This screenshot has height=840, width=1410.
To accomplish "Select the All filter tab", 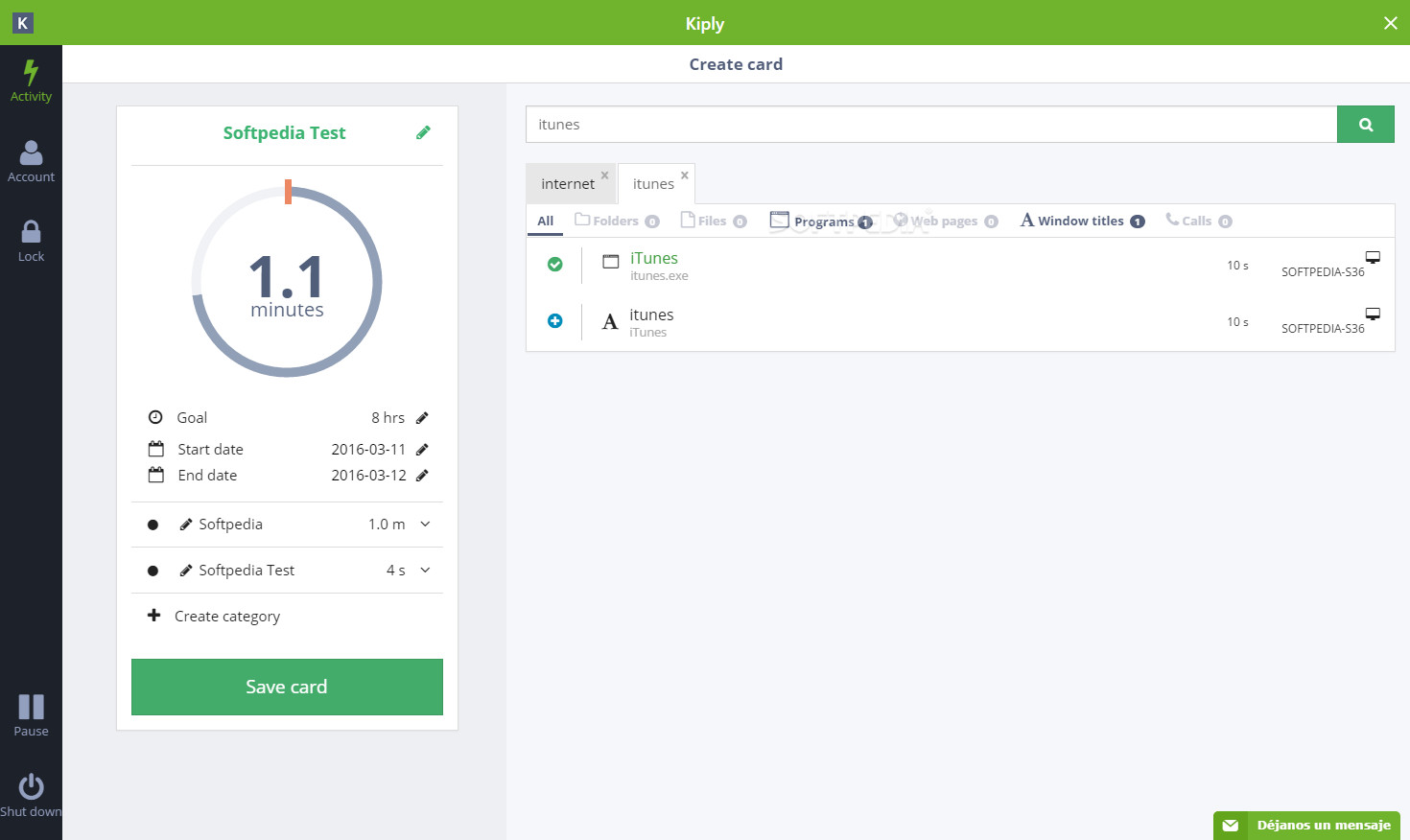I will coord(546,222).
